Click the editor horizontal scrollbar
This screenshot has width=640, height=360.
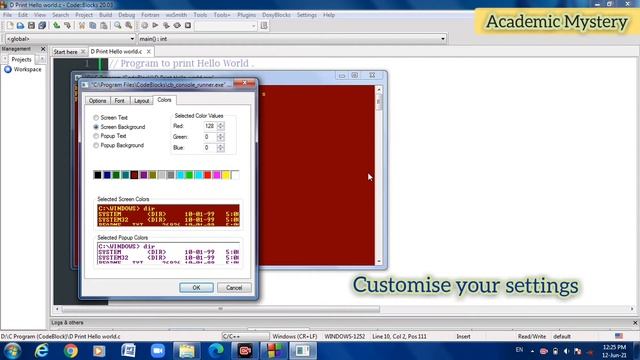click(x=344, y=309)
